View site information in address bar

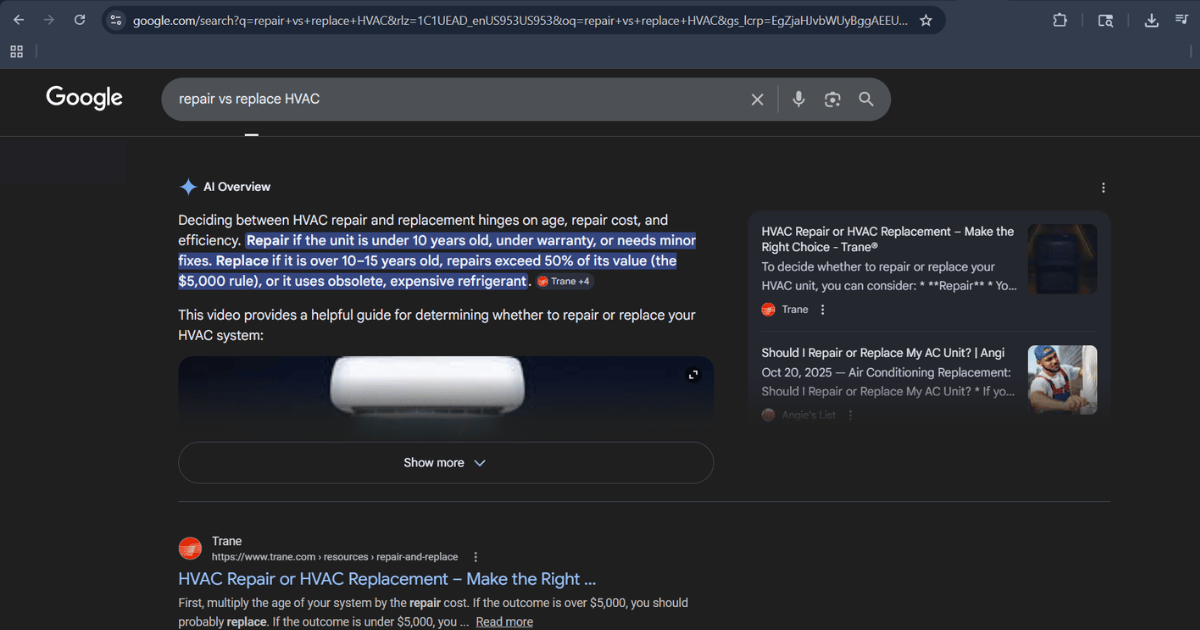point(116,20)
